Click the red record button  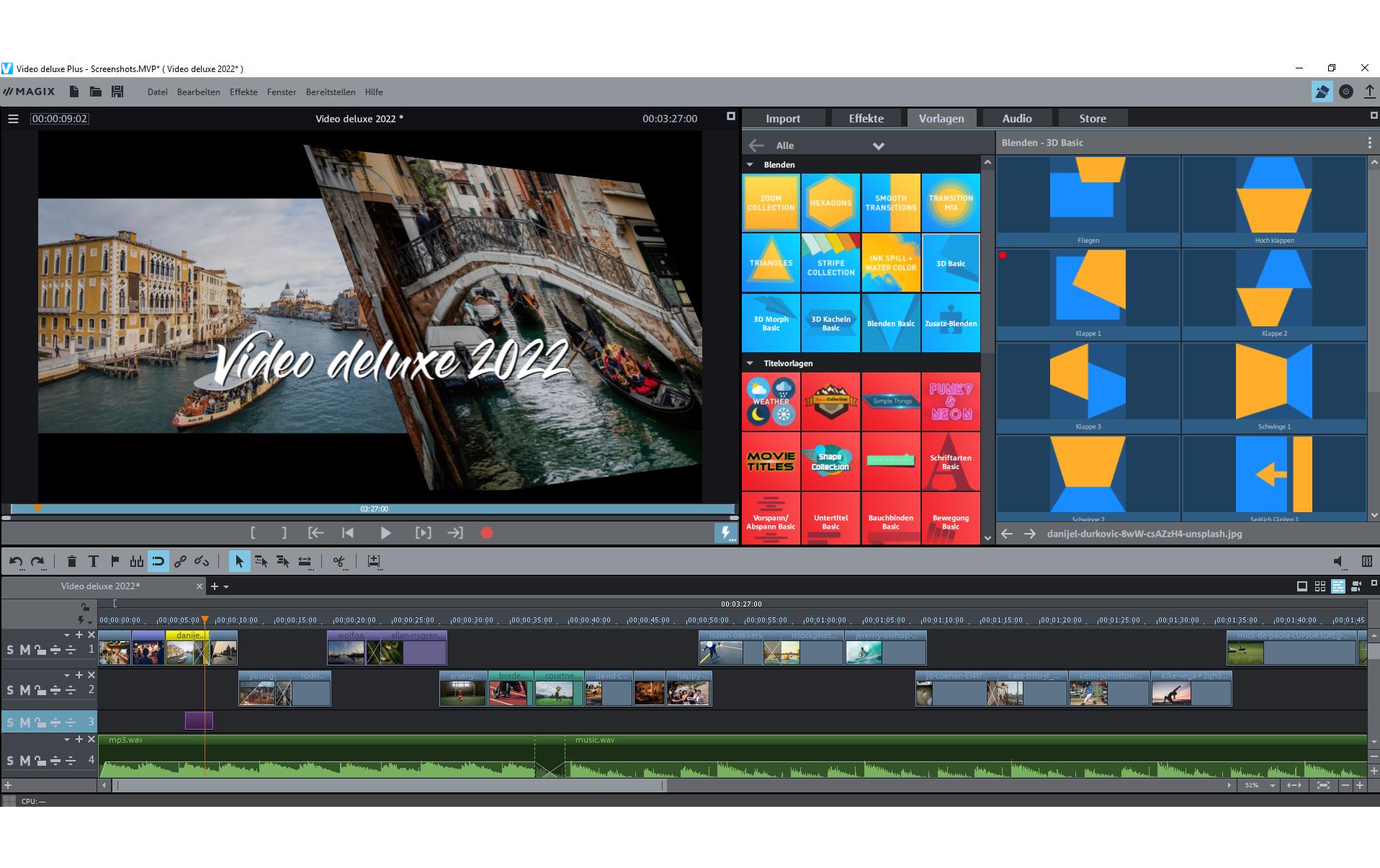tap(487, 533)
